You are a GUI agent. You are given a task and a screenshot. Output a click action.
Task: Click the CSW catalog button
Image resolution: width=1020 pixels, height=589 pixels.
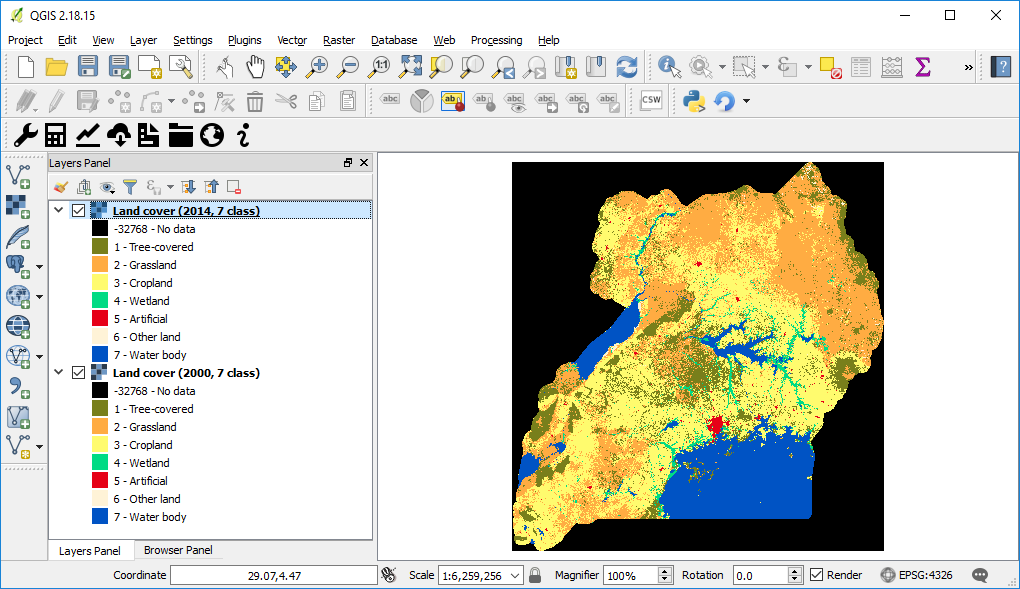[651, 100]
